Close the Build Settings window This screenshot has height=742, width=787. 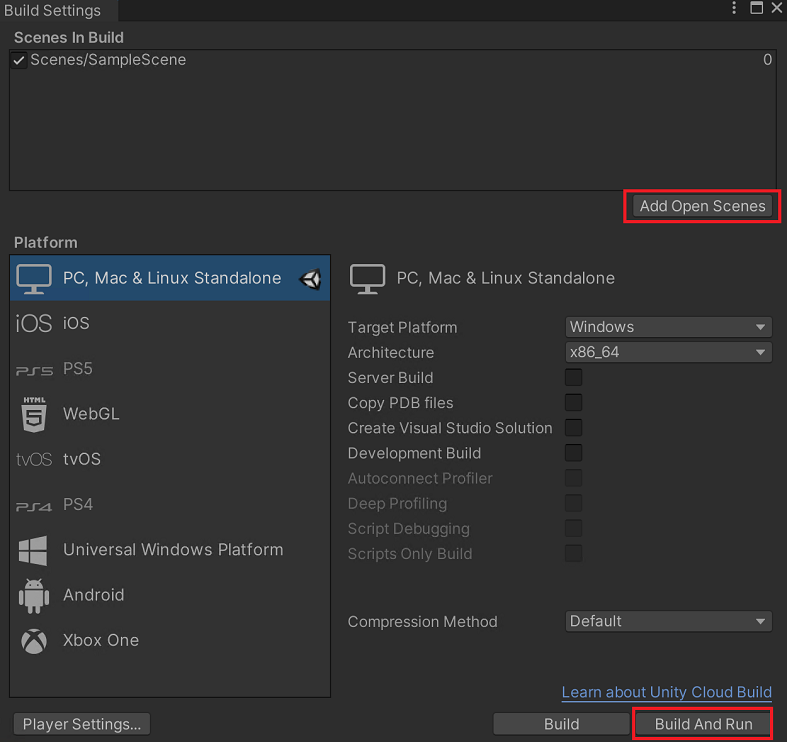776,8
